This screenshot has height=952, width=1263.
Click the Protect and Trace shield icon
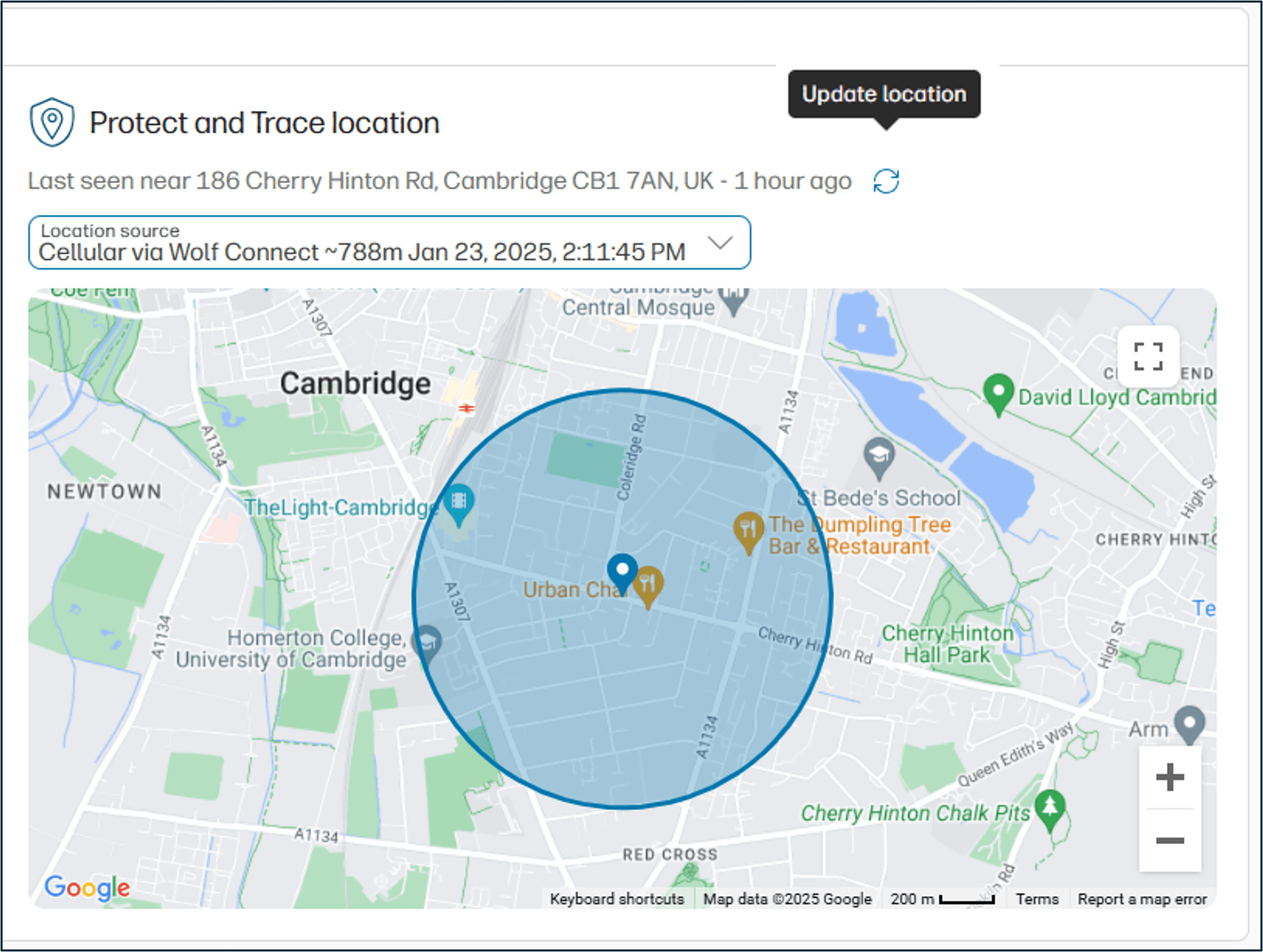tap(52, 122)
